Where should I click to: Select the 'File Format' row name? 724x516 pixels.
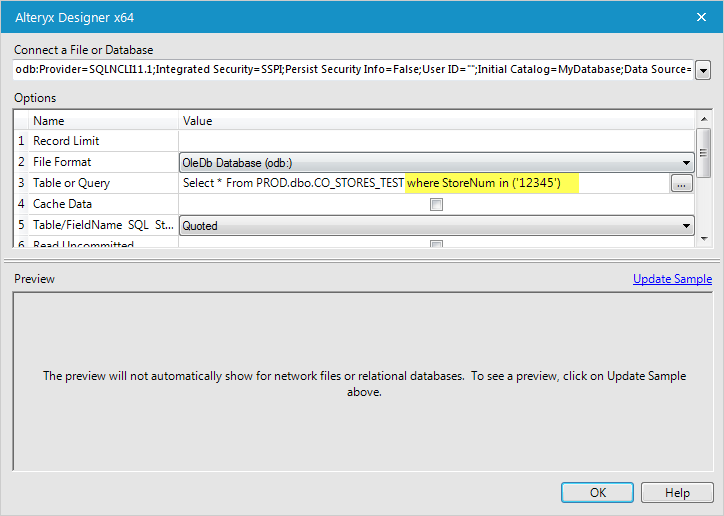62,162
